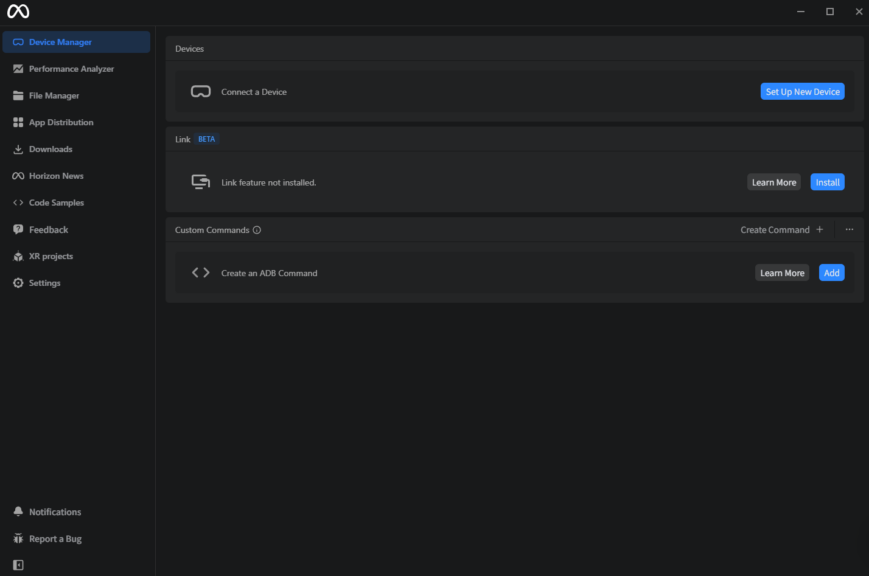Click the Meta icon beside Horizon News
Image resolution: width=869 pixels, height=576 pixels.
click(18, 176)
